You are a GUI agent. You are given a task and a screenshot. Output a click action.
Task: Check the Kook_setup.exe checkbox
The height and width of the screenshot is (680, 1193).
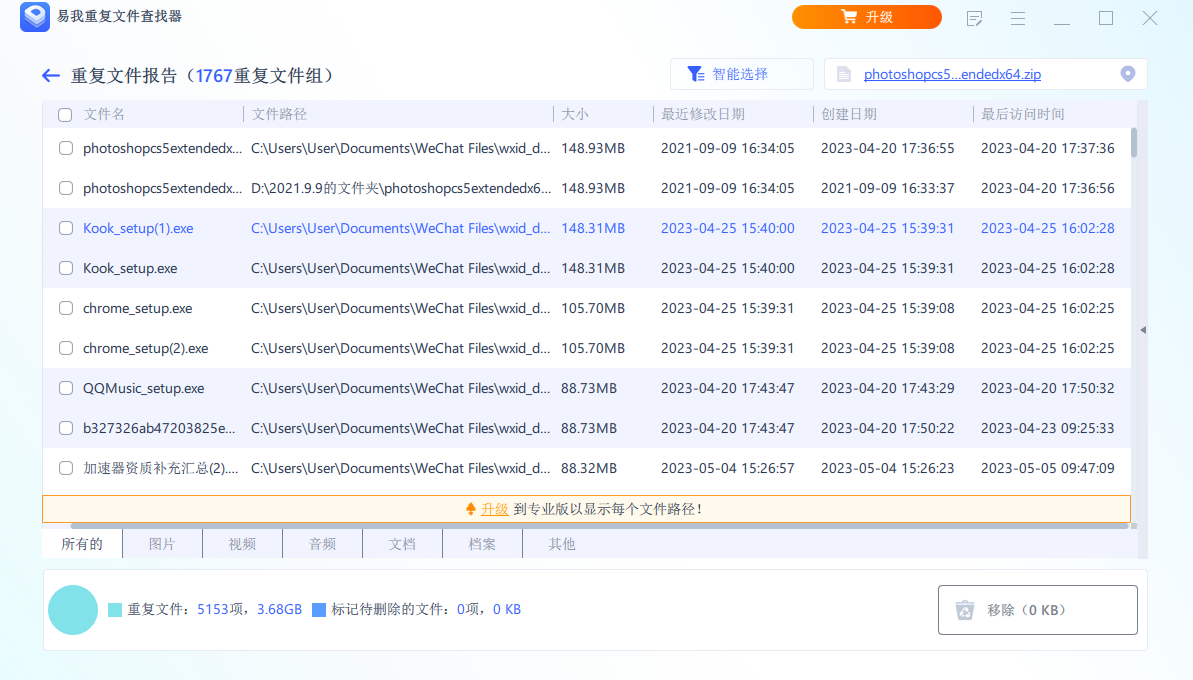[66, 268]
